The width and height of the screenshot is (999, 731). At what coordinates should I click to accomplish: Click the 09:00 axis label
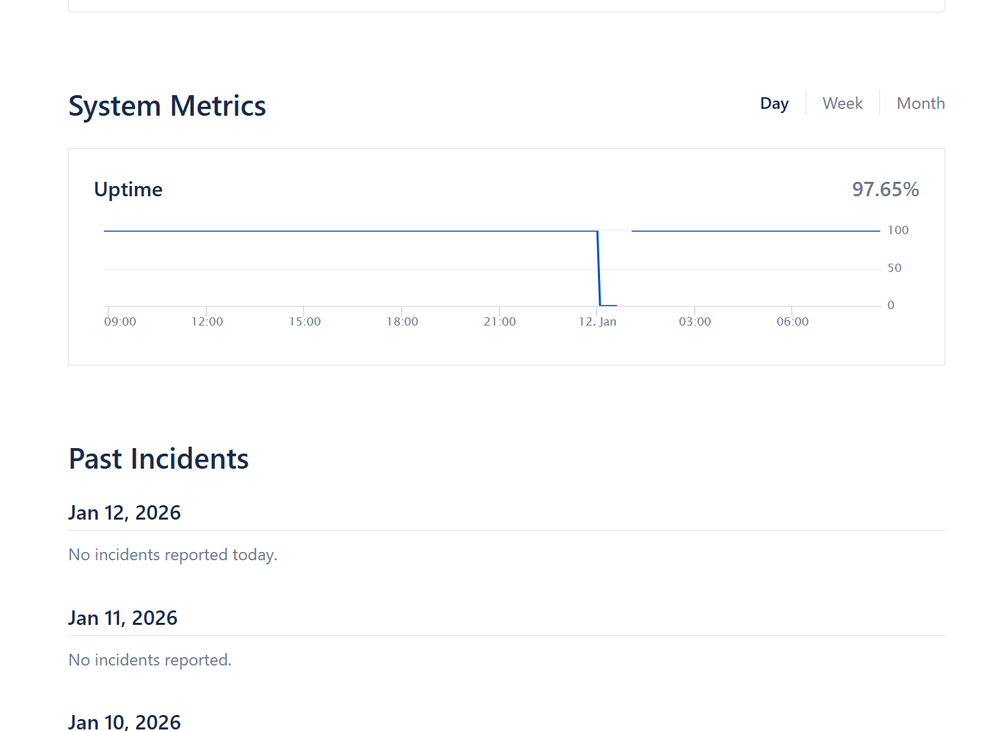120,321
